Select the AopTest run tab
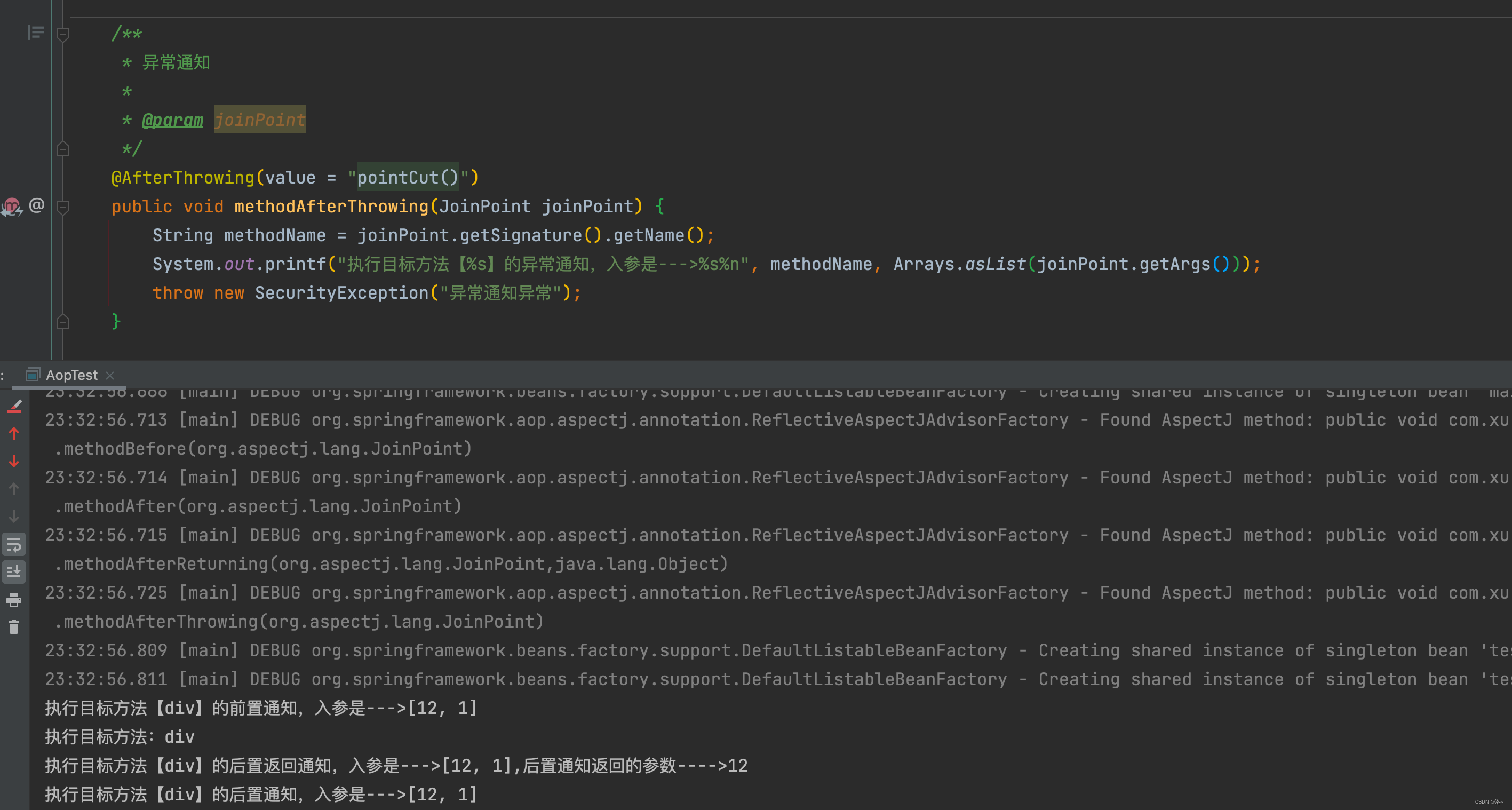The image size is (1512, 810). (x=70, y=375)
